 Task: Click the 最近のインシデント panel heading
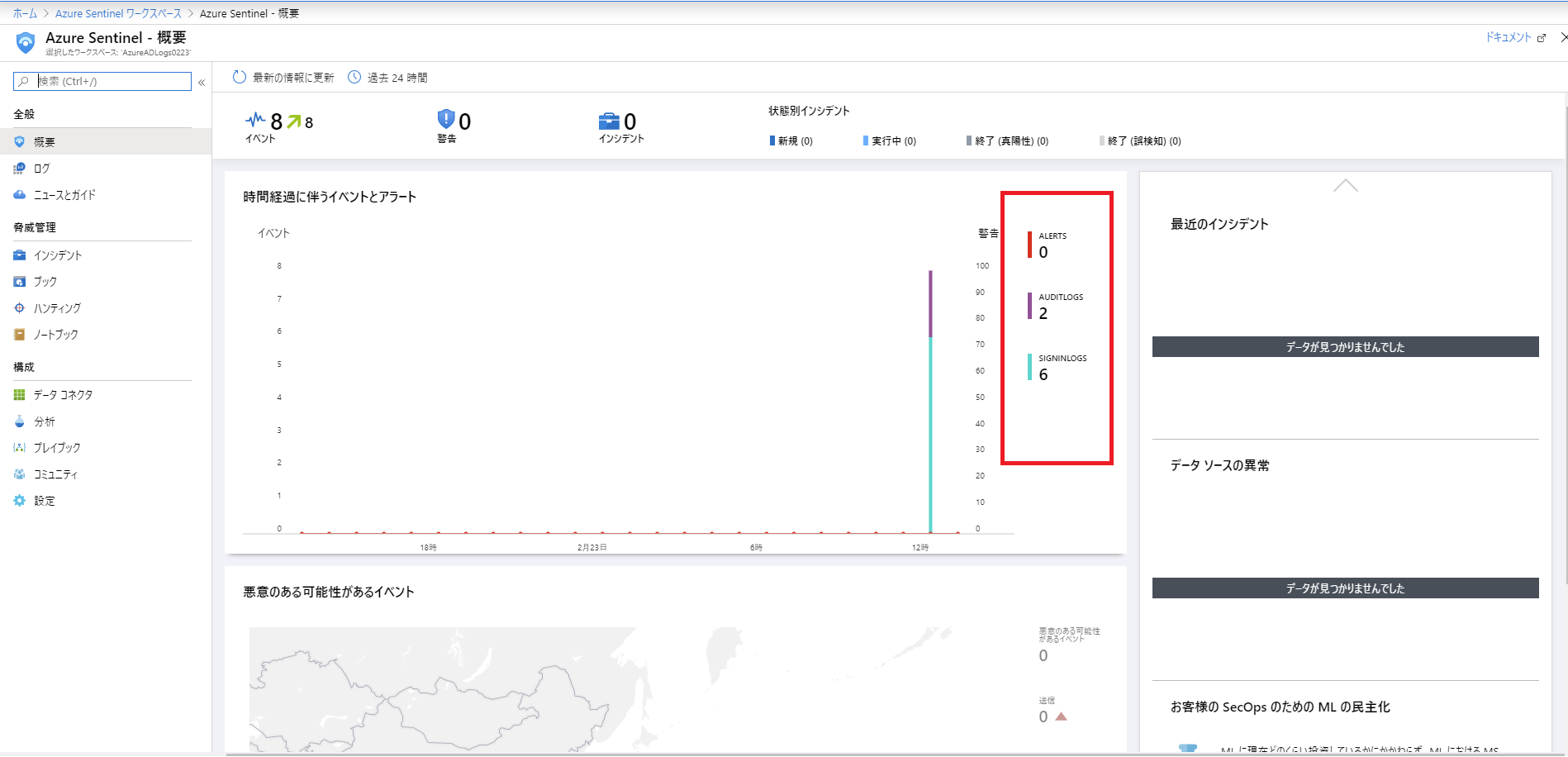coord(1219,224)
